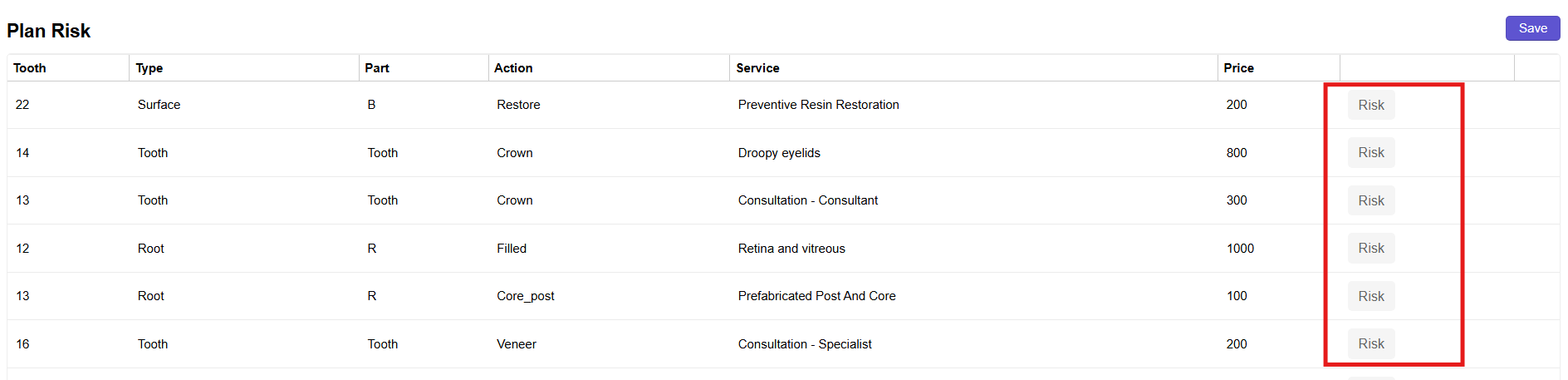Open Risk for Droopy eyelids row
This screenshot has height=380, width=1568.
pyautogui.click(x=1371, y=153)
